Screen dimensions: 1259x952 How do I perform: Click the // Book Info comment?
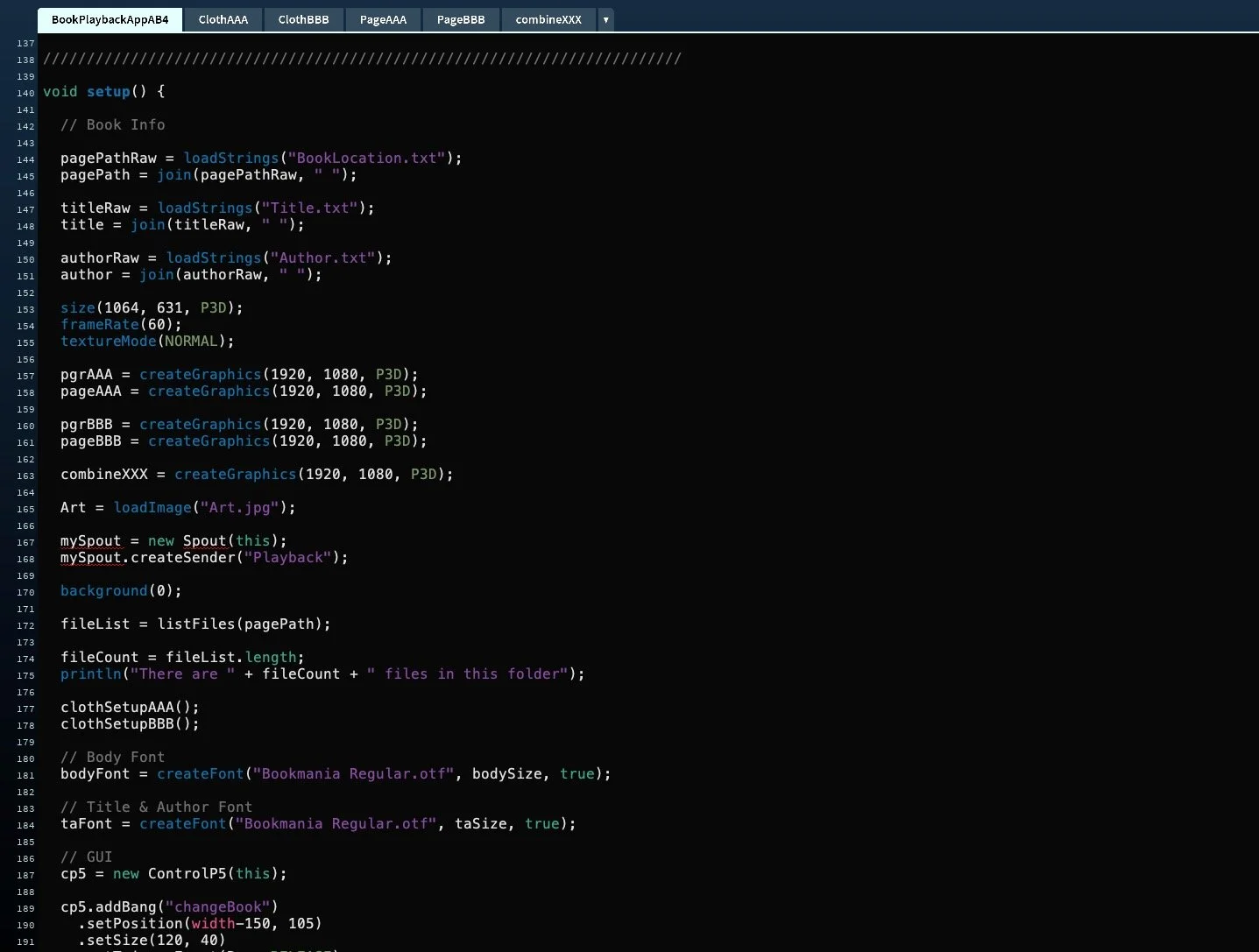pos(112,124)
